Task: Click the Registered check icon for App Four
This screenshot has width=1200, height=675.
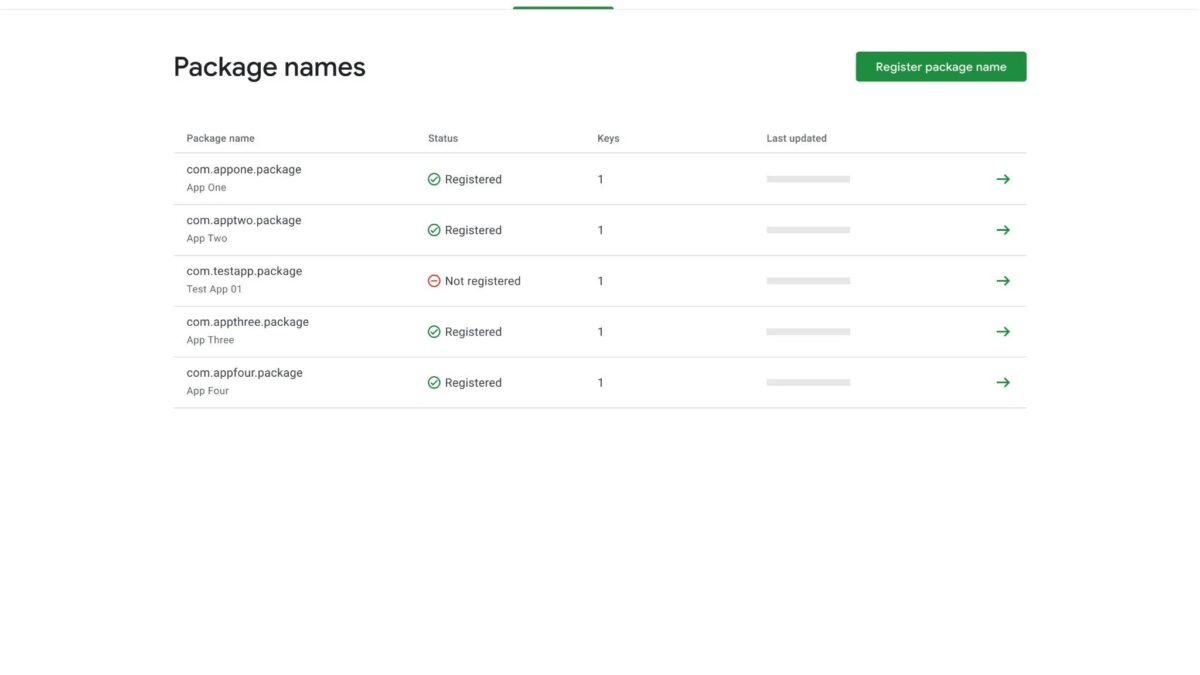Action: point(434,382)
